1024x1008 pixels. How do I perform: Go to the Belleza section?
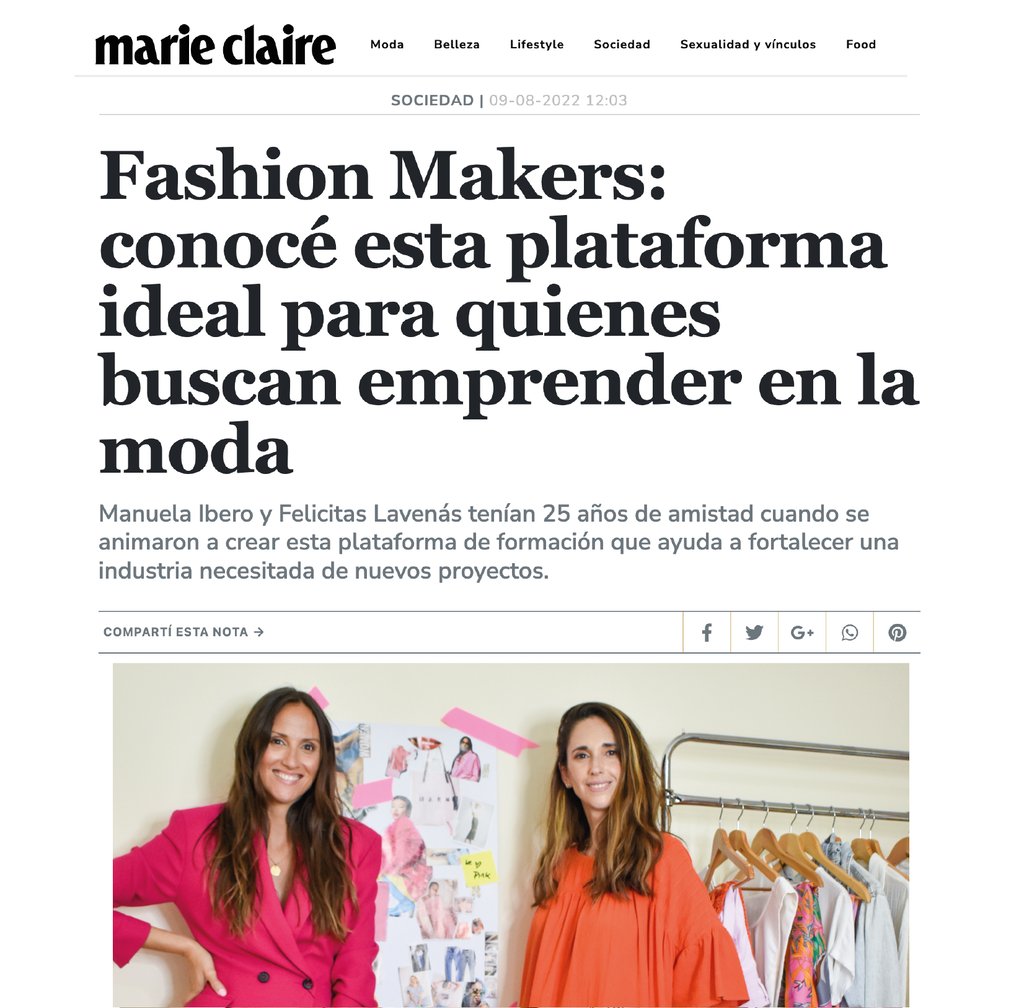point(456,44)
